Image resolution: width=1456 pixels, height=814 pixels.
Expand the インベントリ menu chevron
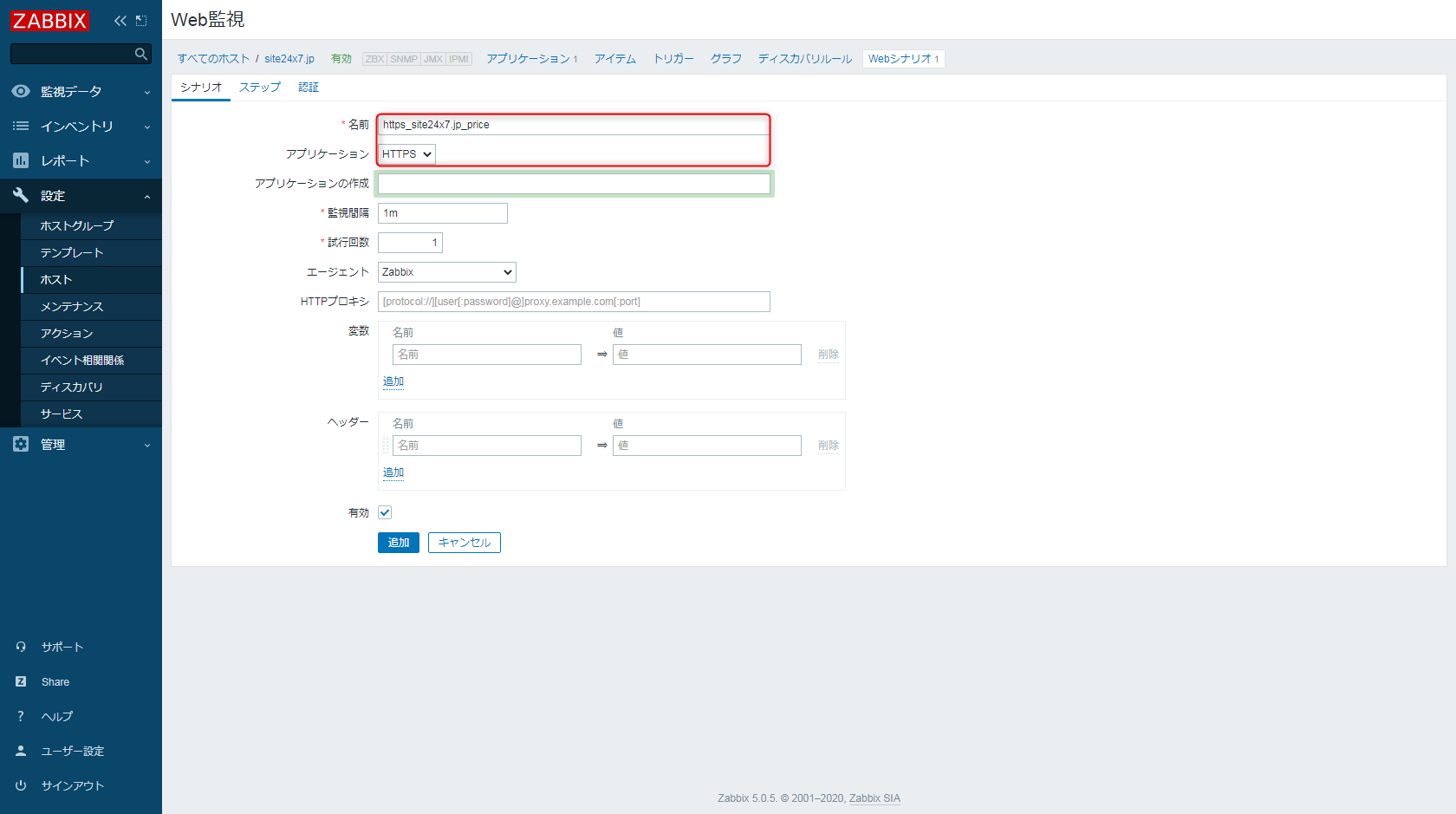(x=146, y=127)
